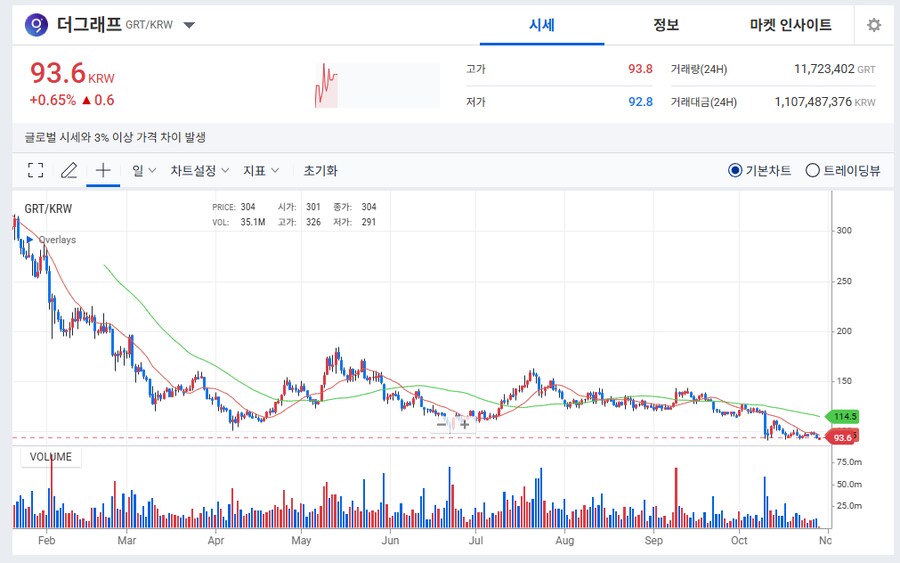This screenshot has height=563, width=900.
Task: Open the settings gear icon
Action: click(874, 25)
